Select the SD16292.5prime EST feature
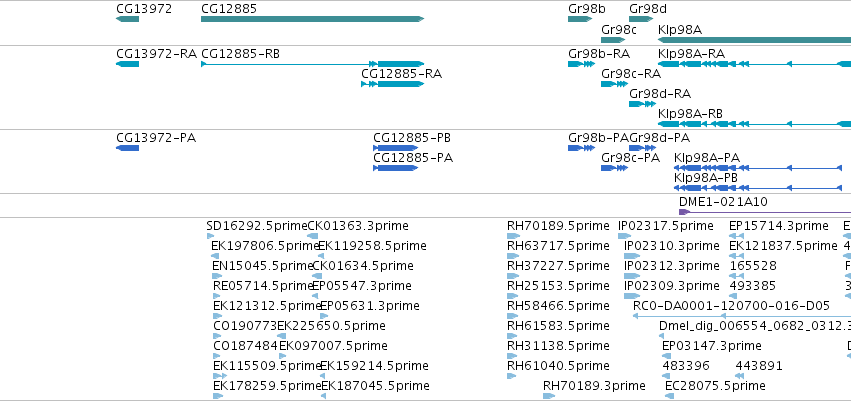This screenshot has width=851, height=401. (x=210, y=236)
